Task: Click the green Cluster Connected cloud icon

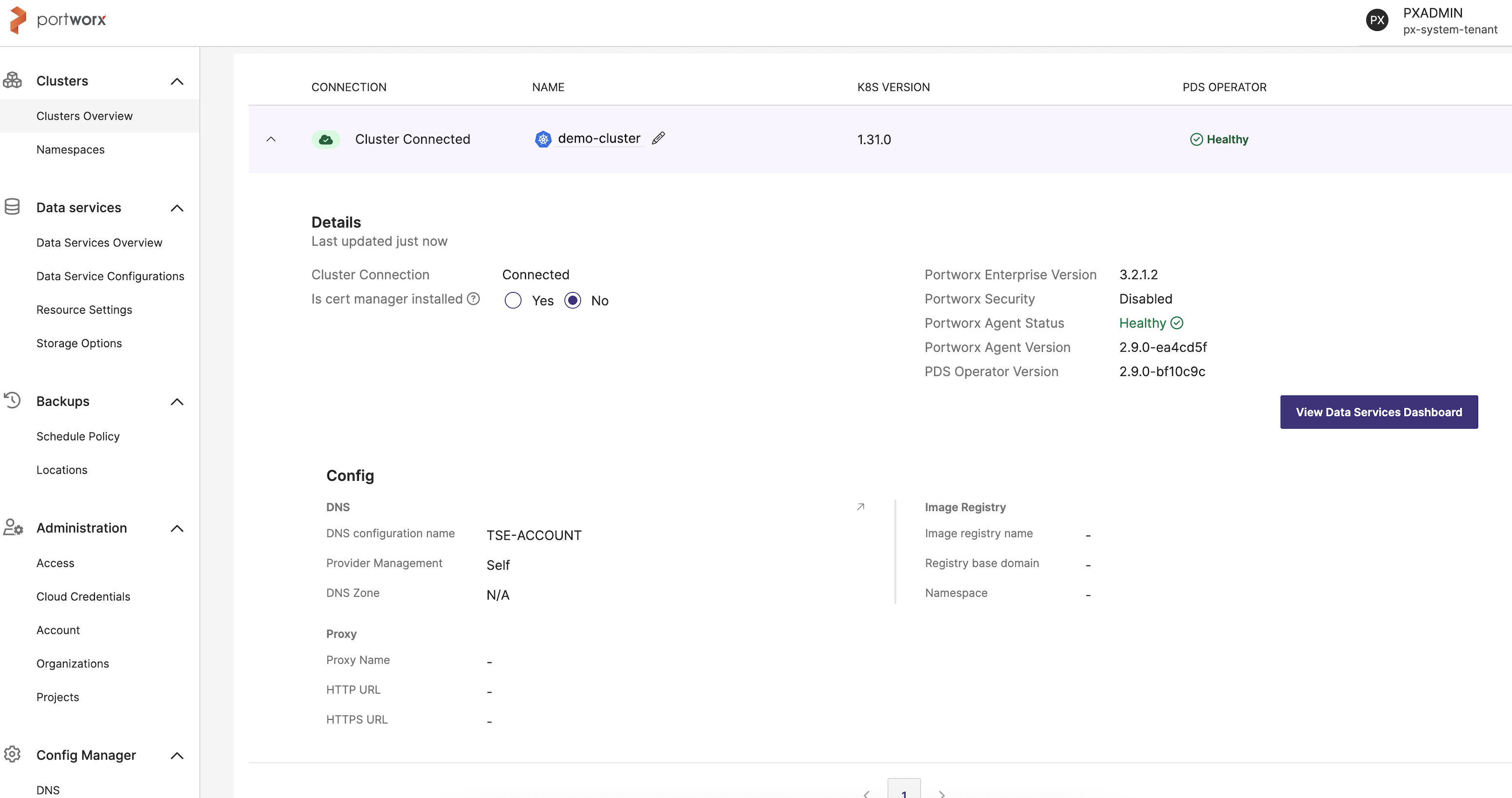Action: point(326,140)
